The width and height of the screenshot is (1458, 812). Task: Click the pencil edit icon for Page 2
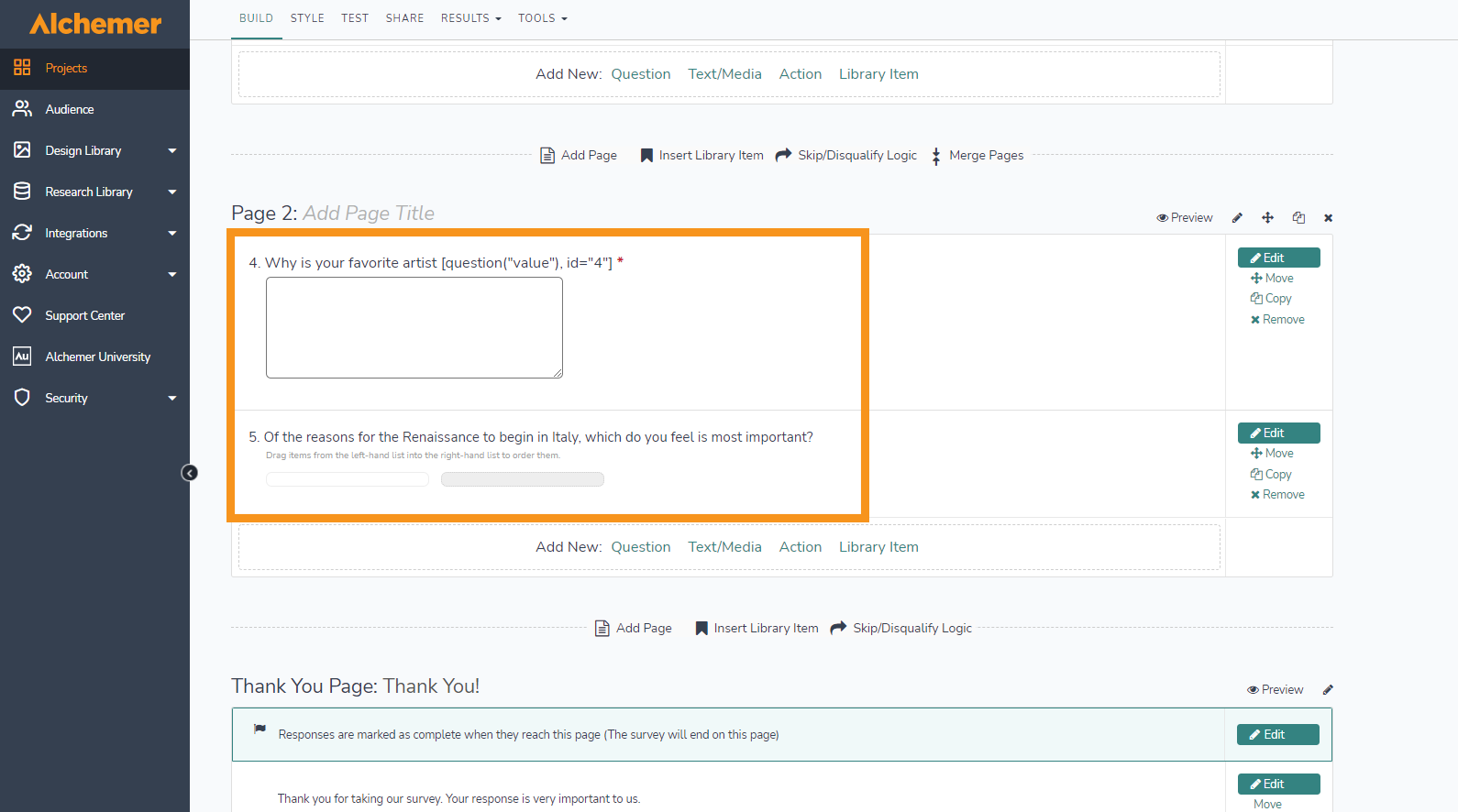(1237, 218)
